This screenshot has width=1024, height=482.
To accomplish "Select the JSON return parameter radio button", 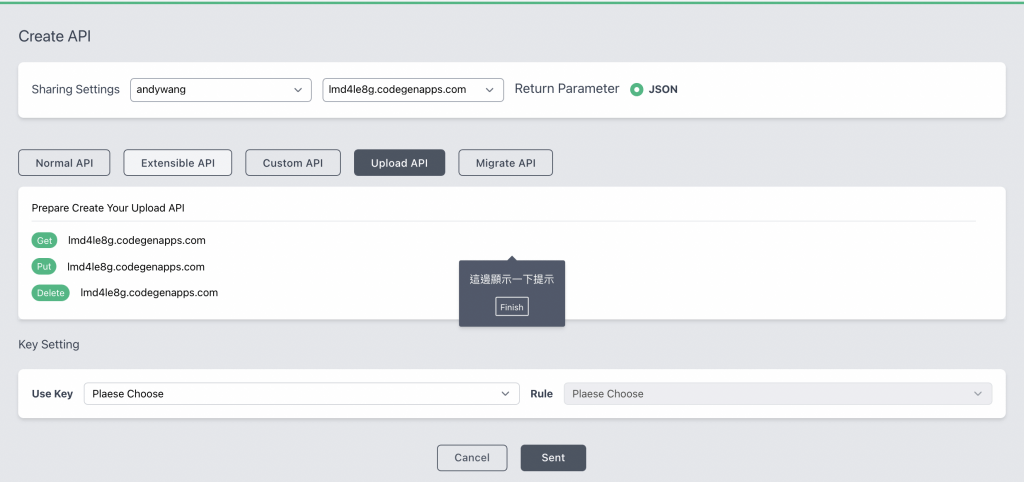I will pos(637,89).
